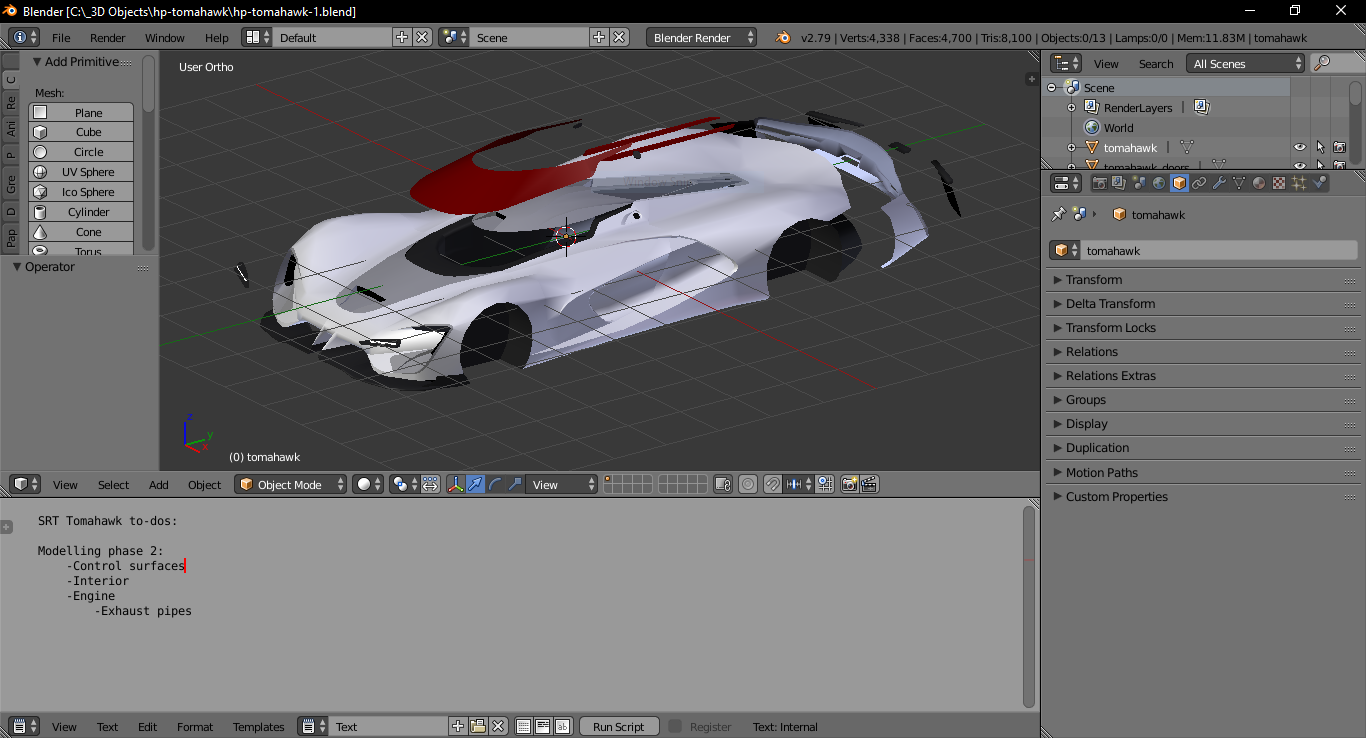Open the Particles properties tab sparkle icon
The width and height of the screenshot is (1366, 738).
pyautogui.click(x=1299, y=183)
